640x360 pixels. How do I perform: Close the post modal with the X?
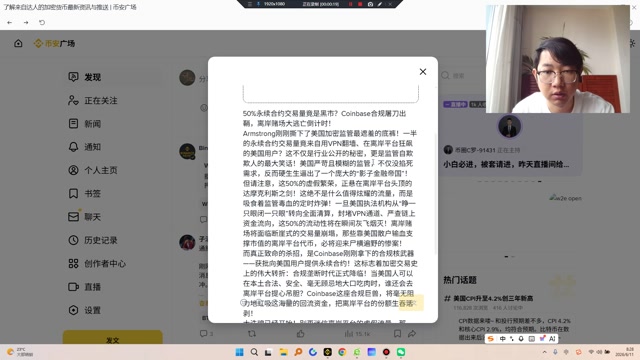(x=423, y=72)
